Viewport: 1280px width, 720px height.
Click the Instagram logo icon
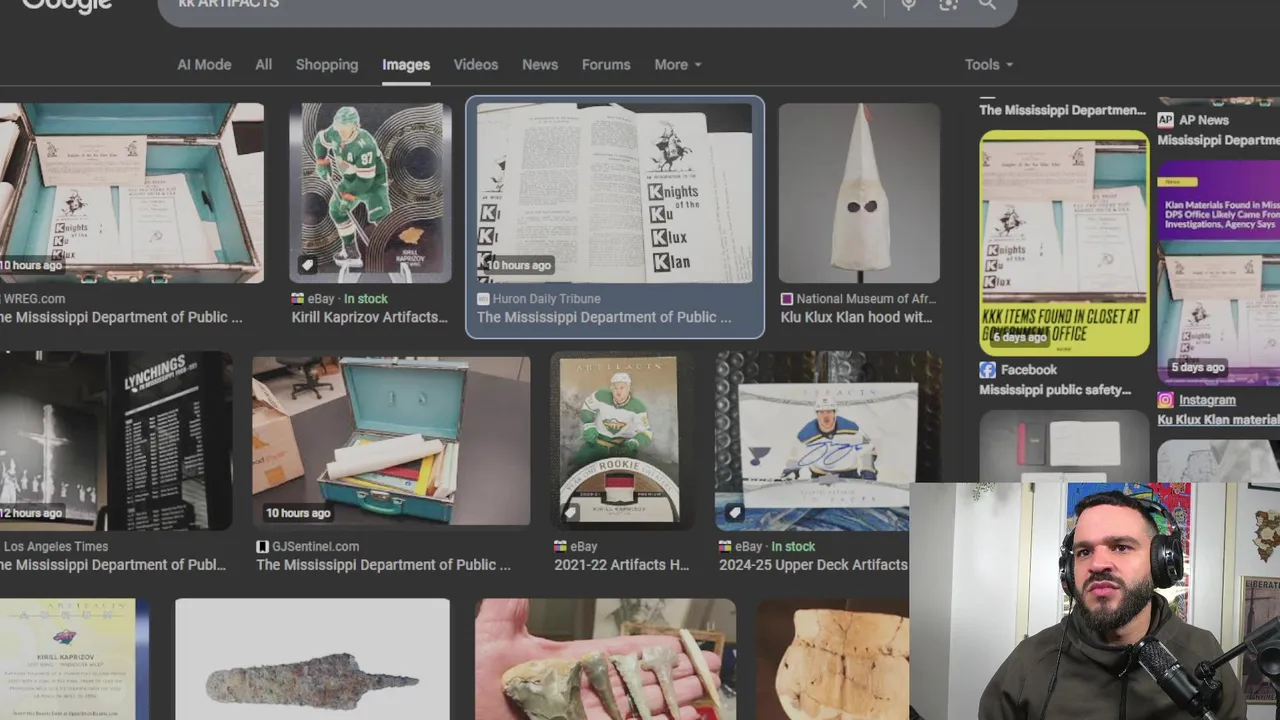[1165, 400]
